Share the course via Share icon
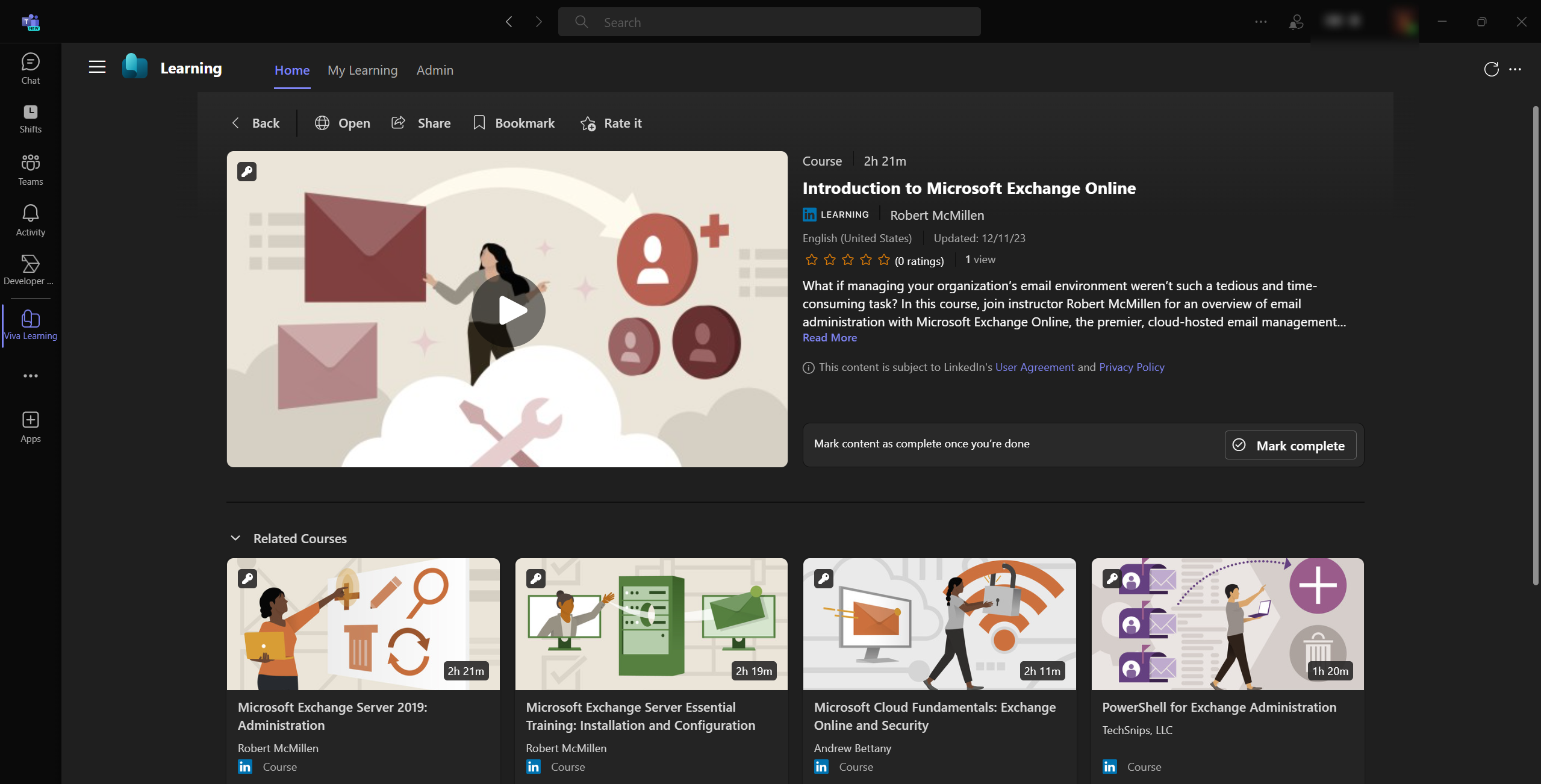The width and height of the screenshot is (1541, 784). tap(420, 123)
